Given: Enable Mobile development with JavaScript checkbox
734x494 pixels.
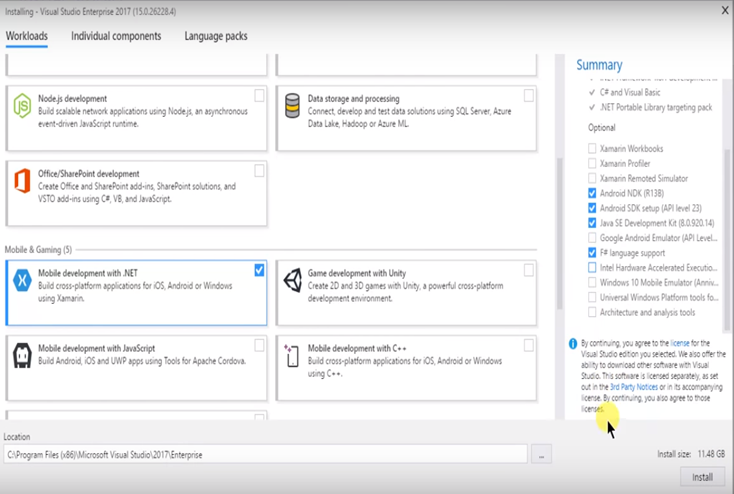Looking at the screenshot, I should pyautogui.click(x=259, y=346).
